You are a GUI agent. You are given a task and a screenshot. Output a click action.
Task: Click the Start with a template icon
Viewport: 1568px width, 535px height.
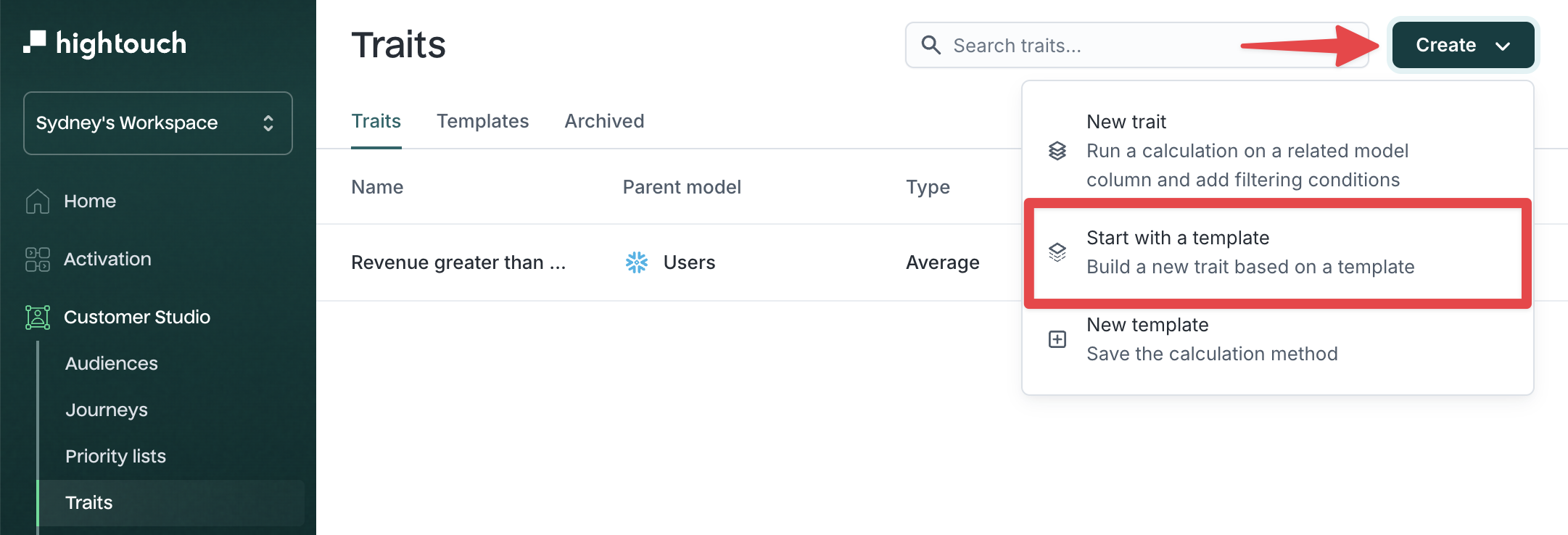coord(1057,252)
